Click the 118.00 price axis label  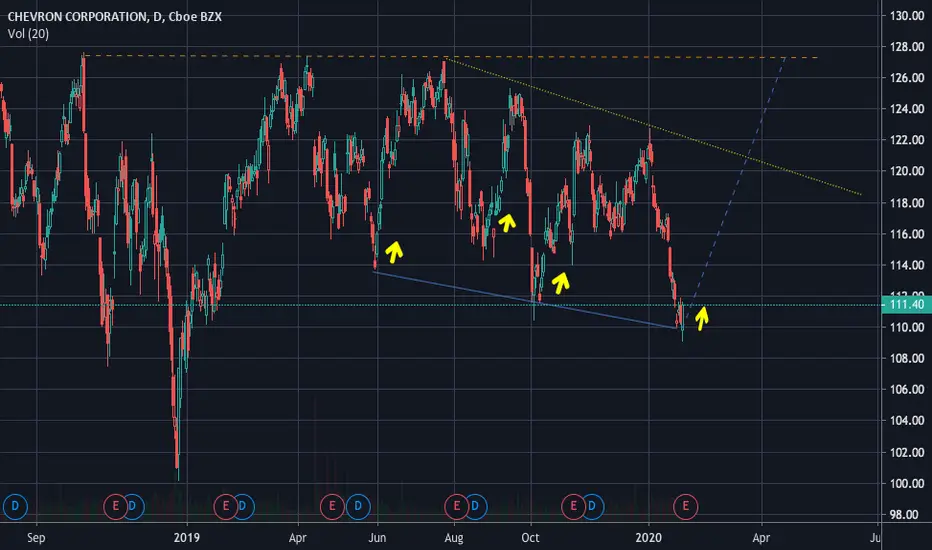907,203
